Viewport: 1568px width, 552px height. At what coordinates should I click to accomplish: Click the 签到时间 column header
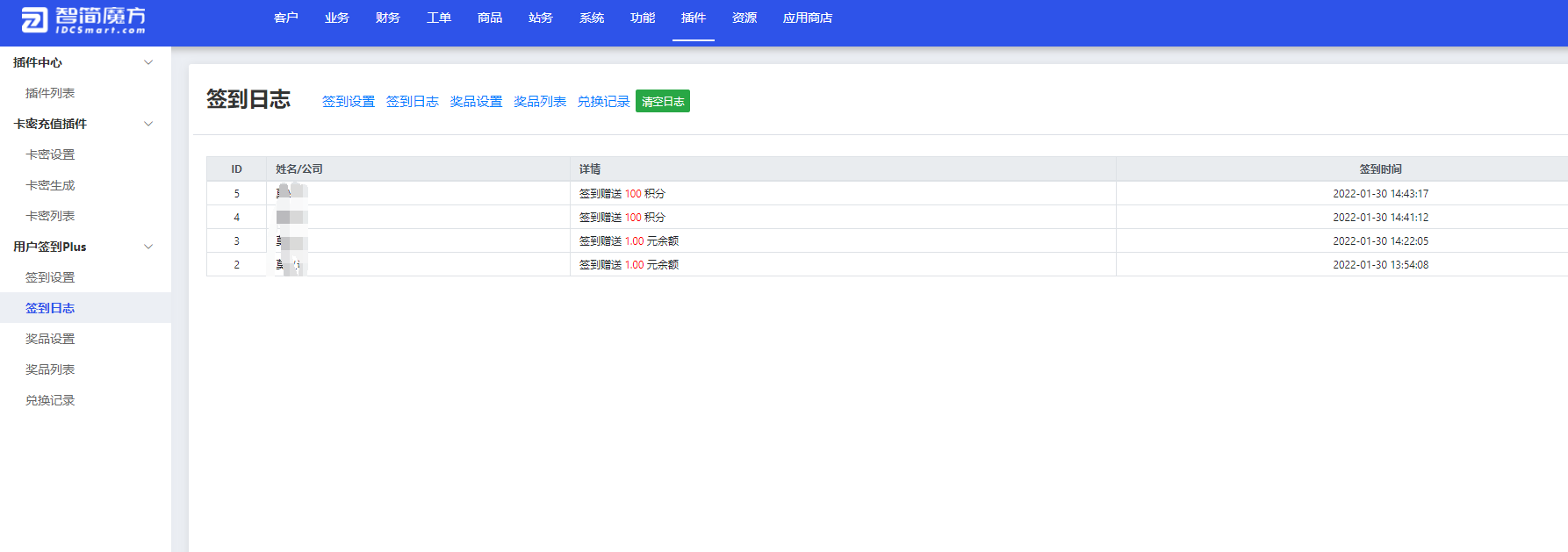pos(1380,169)
